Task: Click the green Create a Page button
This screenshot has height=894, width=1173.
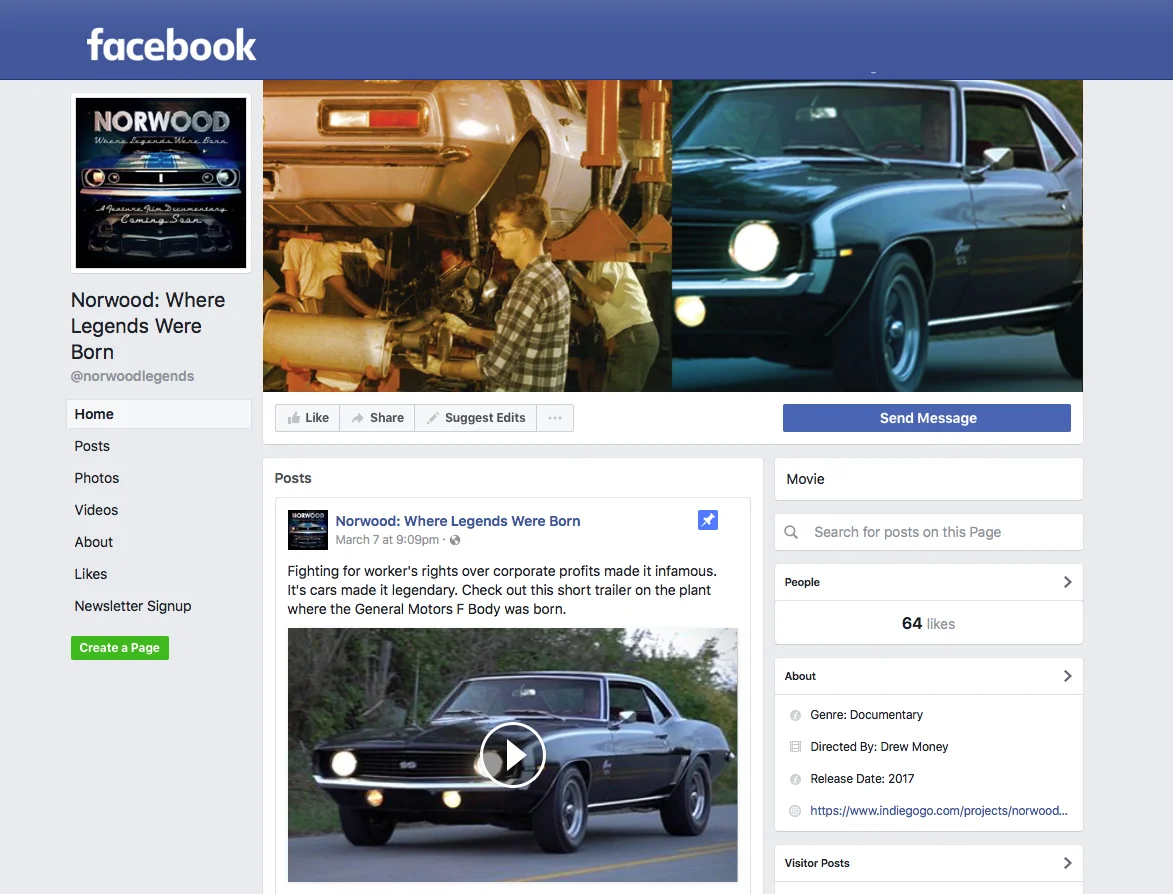Action: click(120, 648)
